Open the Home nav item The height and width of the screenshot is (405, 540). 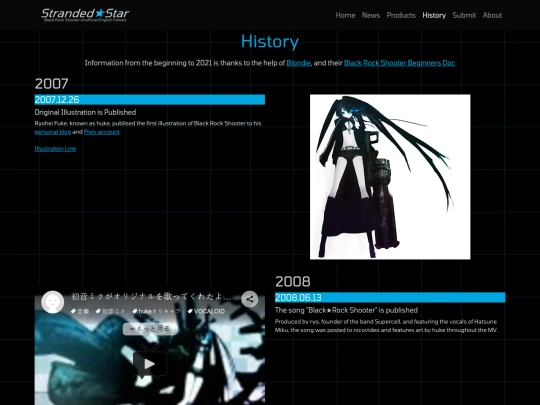[345, 15]
